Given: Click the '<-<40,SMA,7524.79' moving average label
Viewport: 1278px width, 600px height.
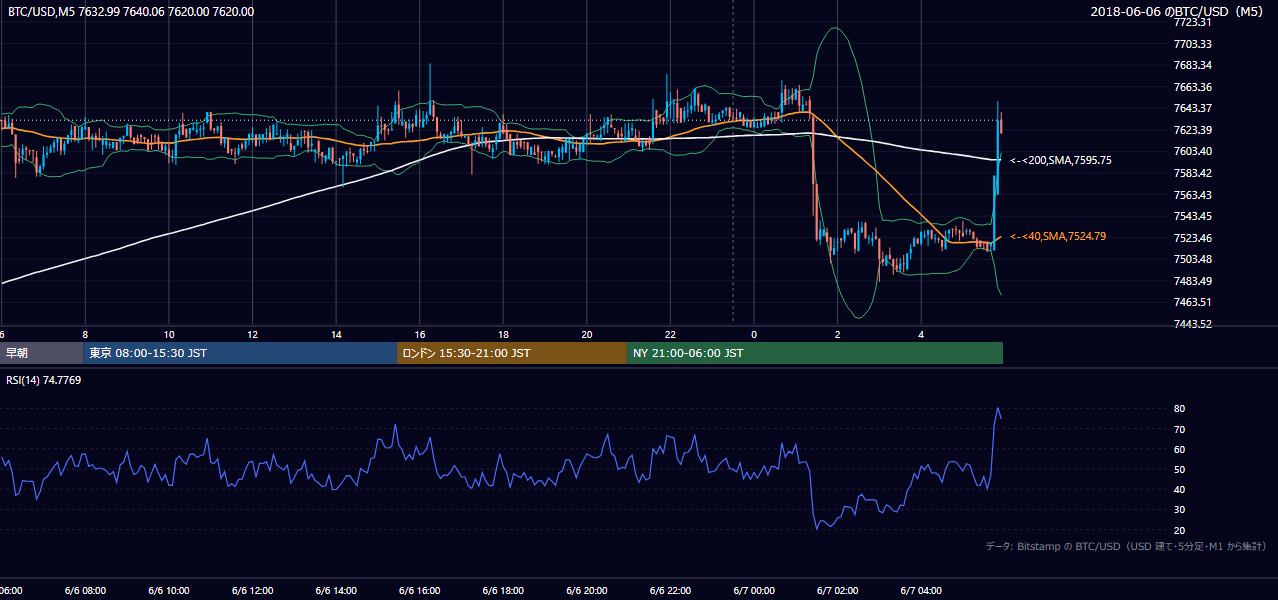Looking at the screenshot, I should click(x=1058, y=236).
